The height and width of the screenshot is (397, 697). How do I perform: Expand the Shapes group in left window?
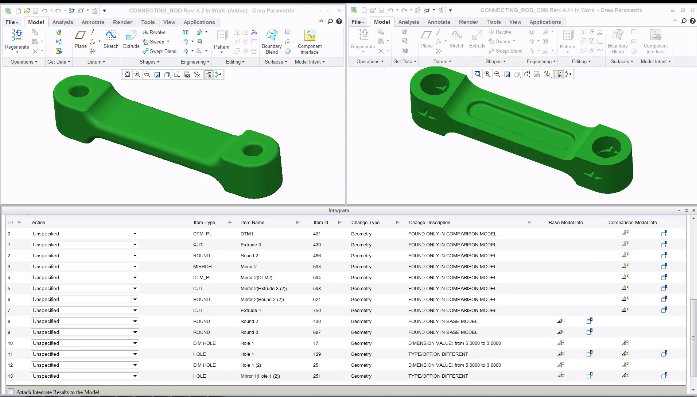click(x=148, y=62)
